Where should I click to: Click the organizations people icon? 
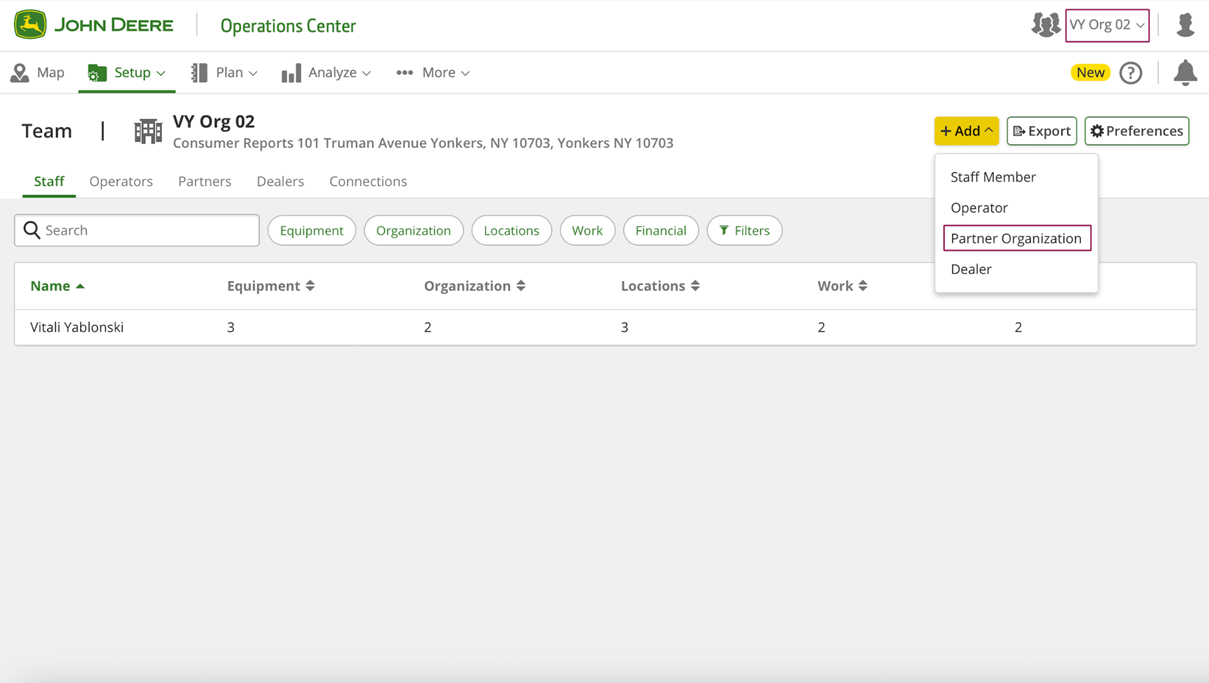tap(1045, 25)
